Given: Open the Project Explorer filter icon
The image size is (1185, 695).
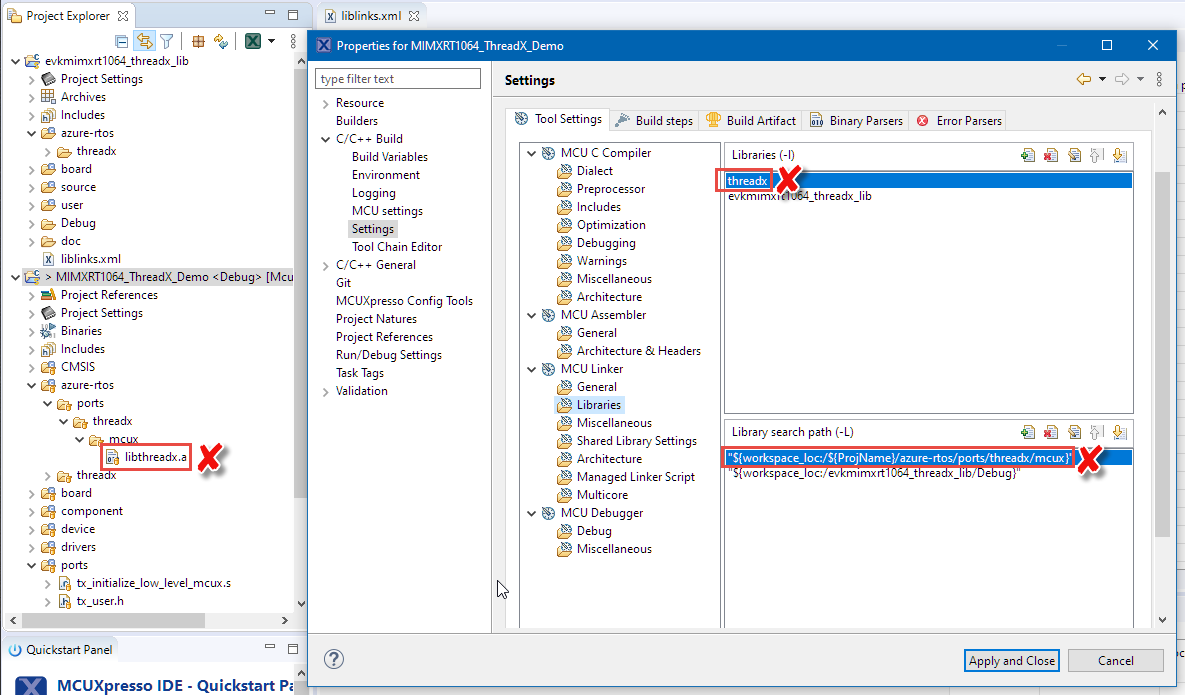Looking at the screenshot, I should click(167, 41).
